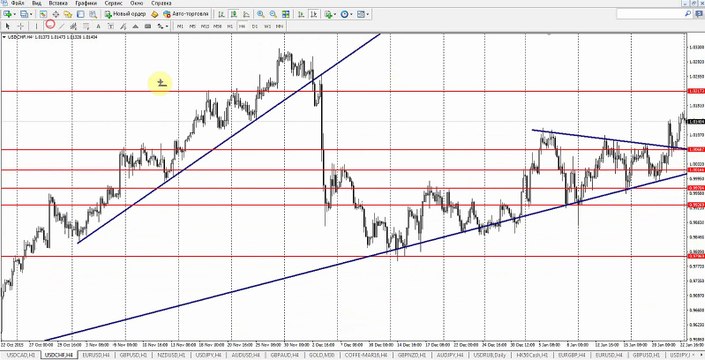The image size is (705, 360).
Task: Toggle chart shift
Action: coord(314,14)
